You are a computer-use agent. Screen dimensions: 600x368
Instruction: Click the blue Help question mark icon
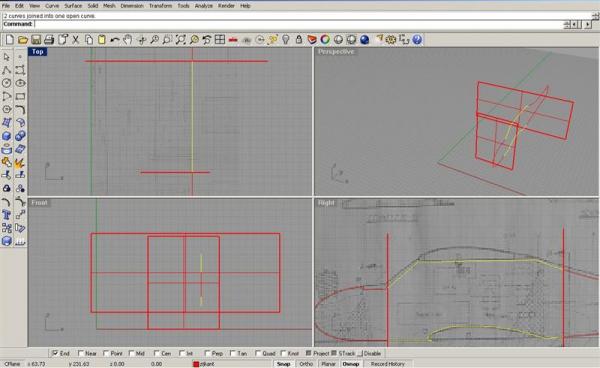click(x=417, y=39)
